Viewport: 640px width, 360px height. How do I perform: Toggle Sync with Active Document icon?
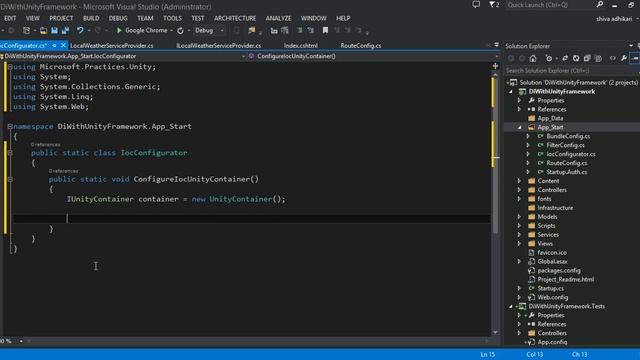click(x=565, y=58)
